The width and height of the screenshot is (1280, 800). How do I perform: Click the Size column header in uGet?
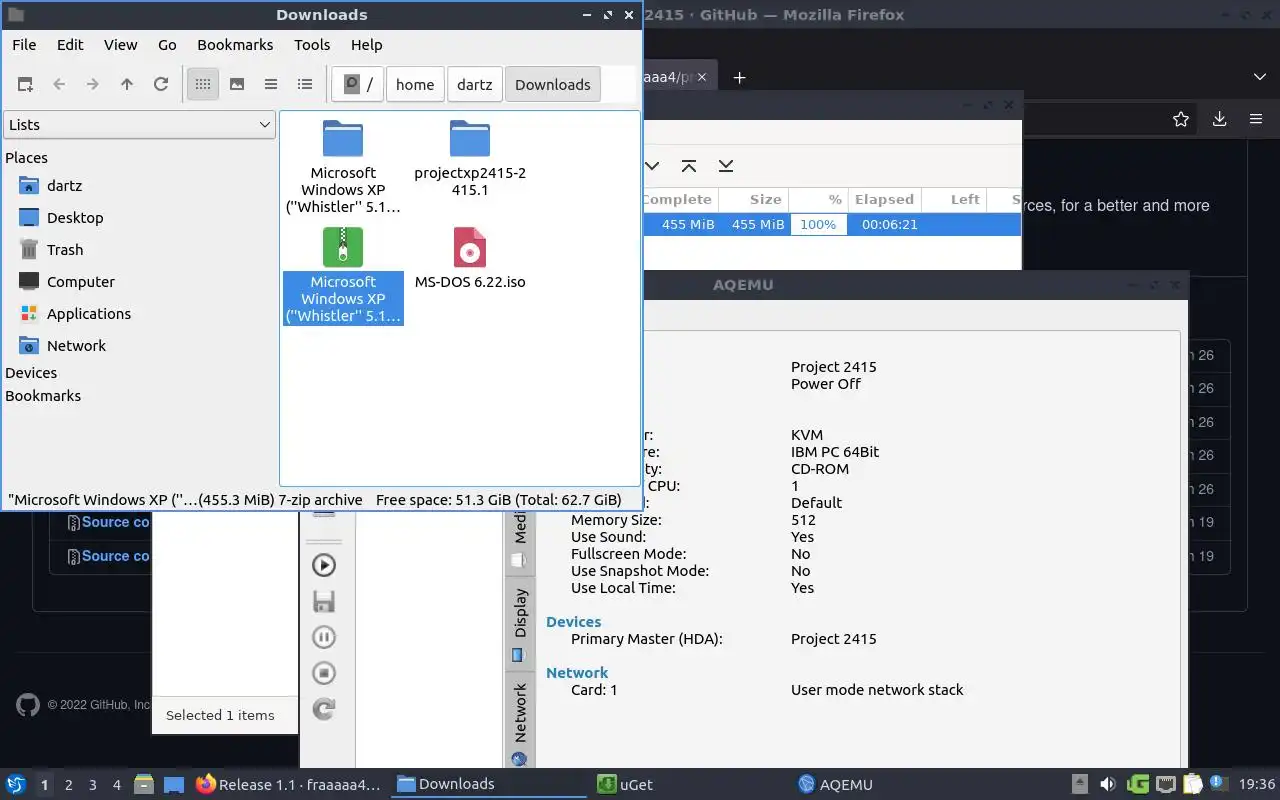(753, 199)
